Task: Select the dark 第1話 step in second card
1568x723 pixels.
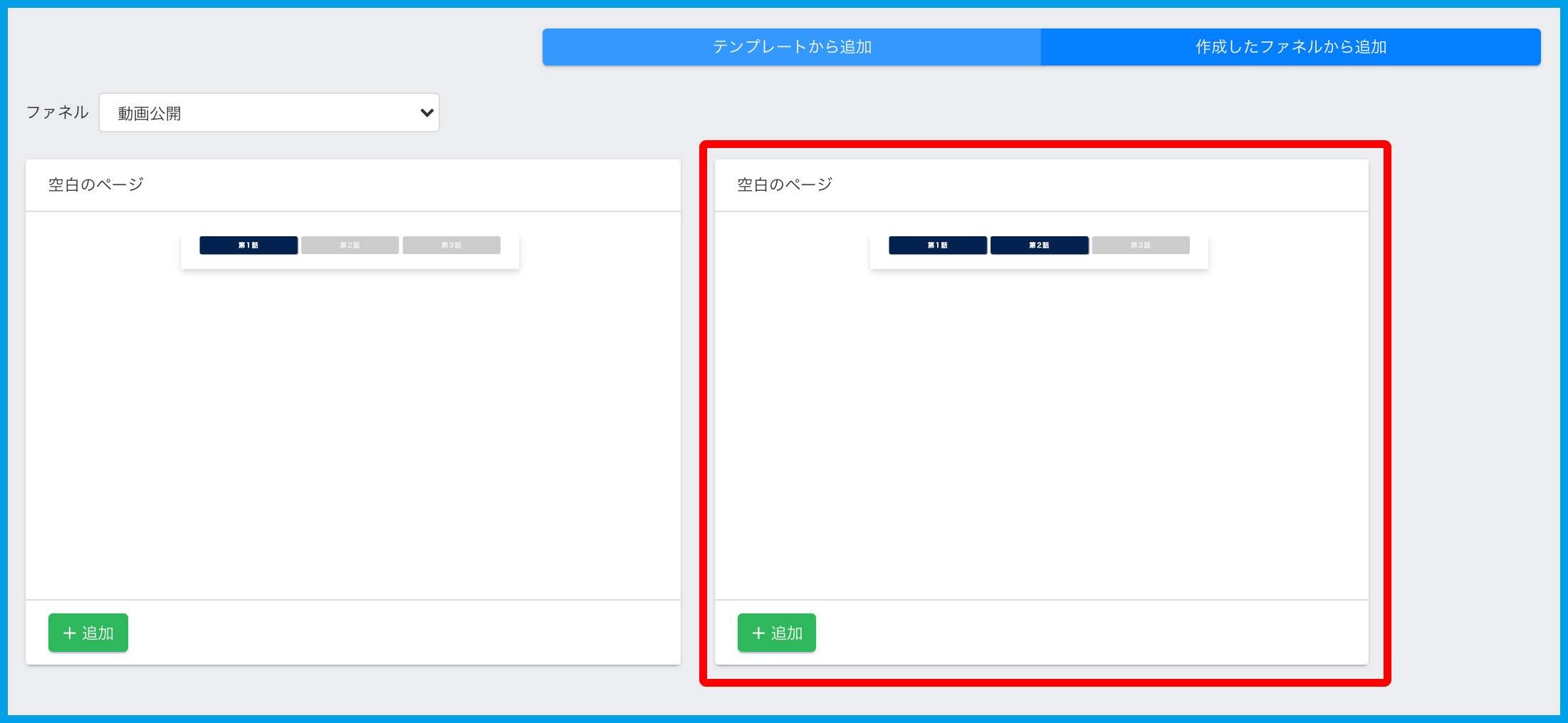Action: click(938, 245)
